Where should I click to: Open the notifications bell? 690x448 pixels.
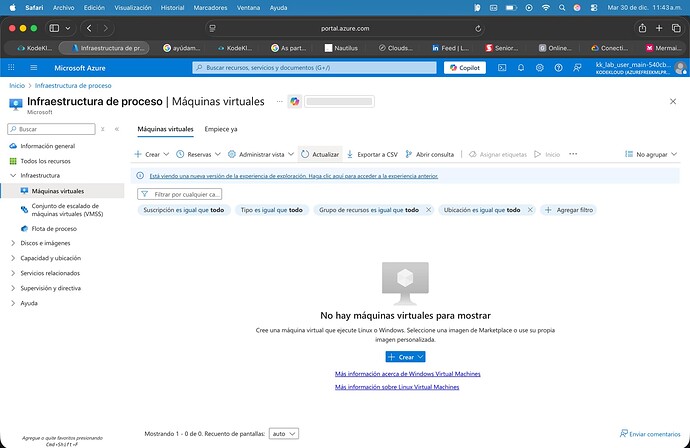[521, 68]
